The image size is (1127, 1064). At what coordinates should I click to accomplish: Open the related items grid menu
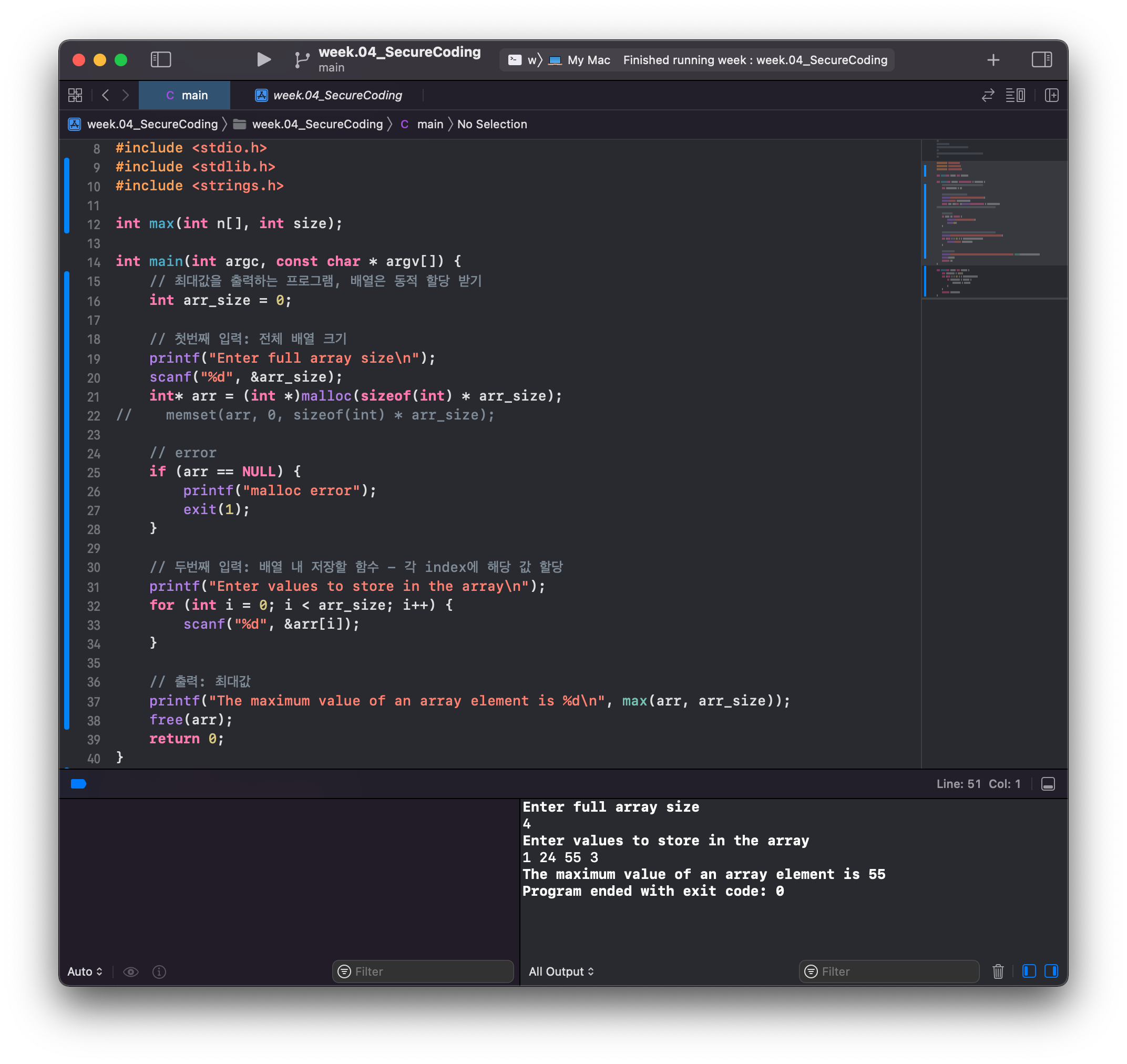pyautogui.click(x=76, y=95)
